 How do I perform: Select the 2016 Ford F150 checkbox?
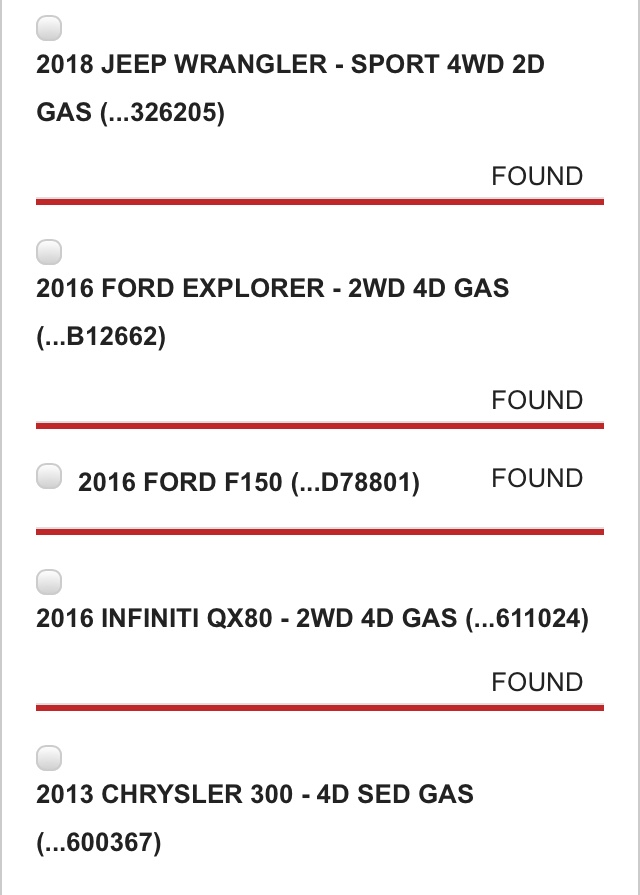[49, 476]
